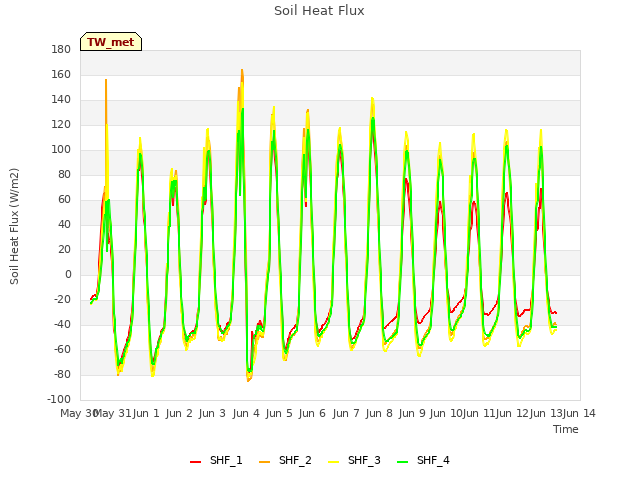
Task: Toggle SHF_3 series in legend
Action: [x=354, y=460]
